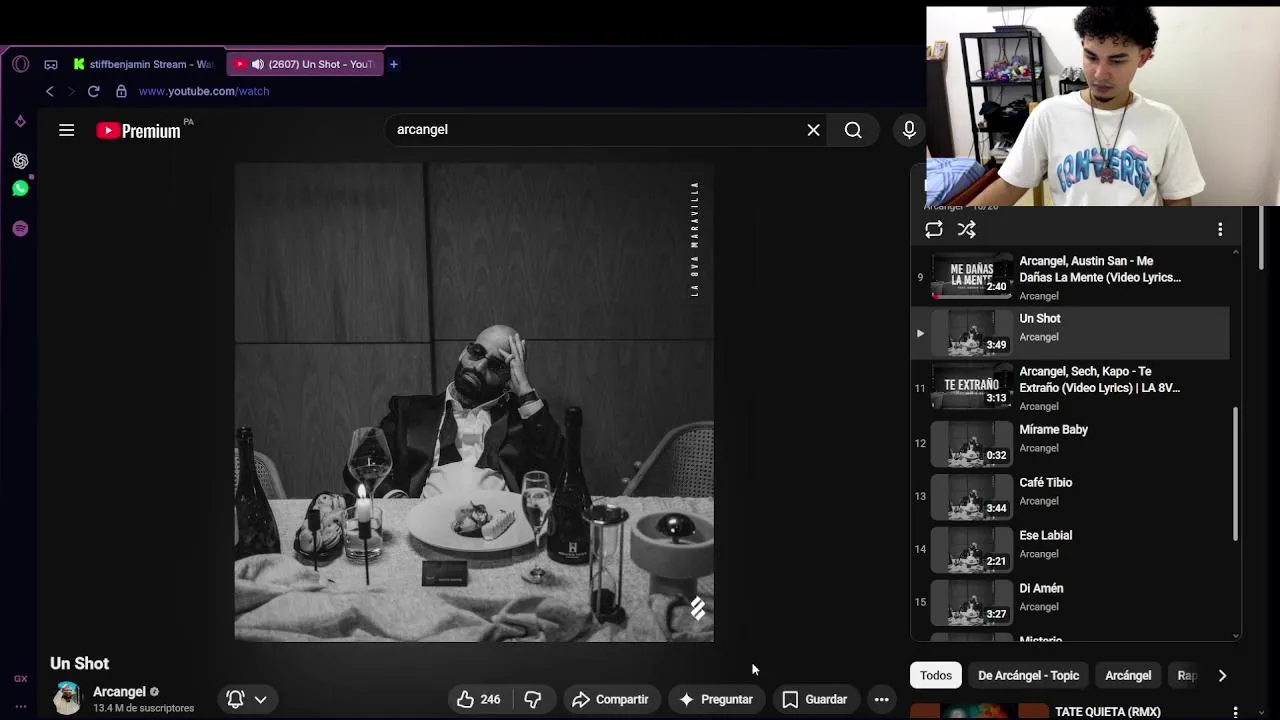This screenshot has width=1280, height=720.
Task: Open the Arcangel channel name link
Action: click(119, 692)
